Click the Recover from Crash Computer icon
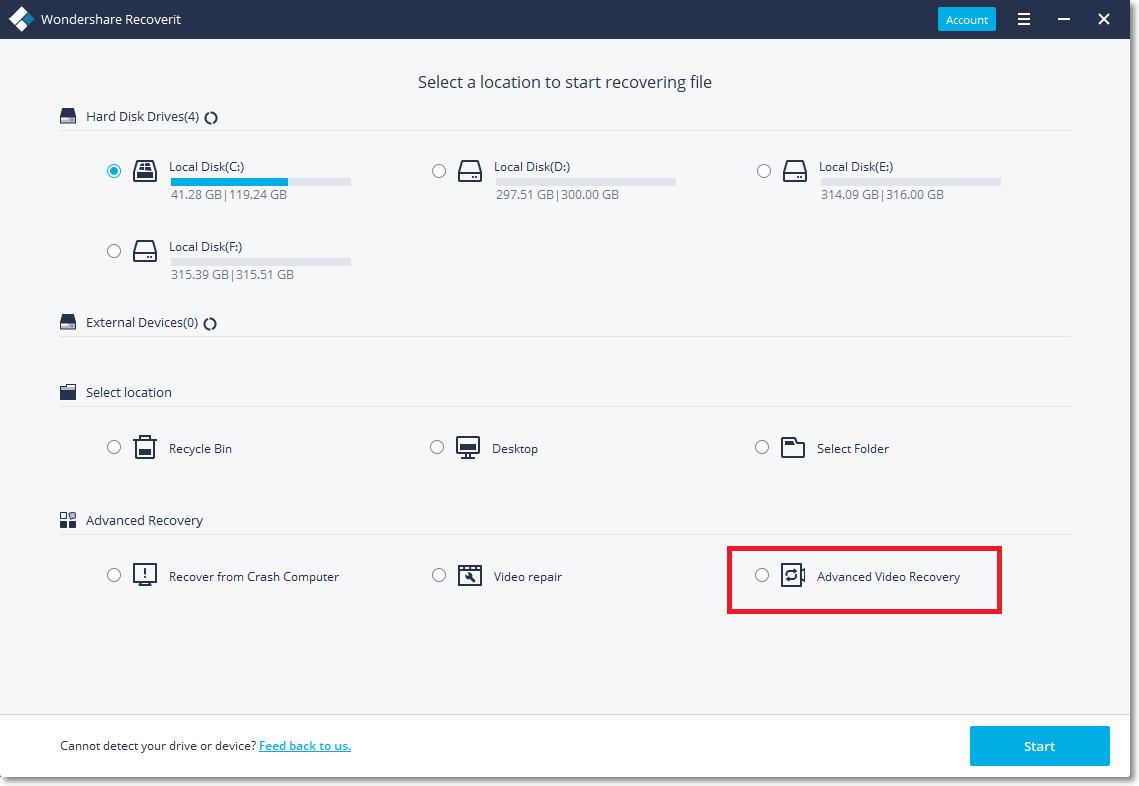 tap(145, 575)
